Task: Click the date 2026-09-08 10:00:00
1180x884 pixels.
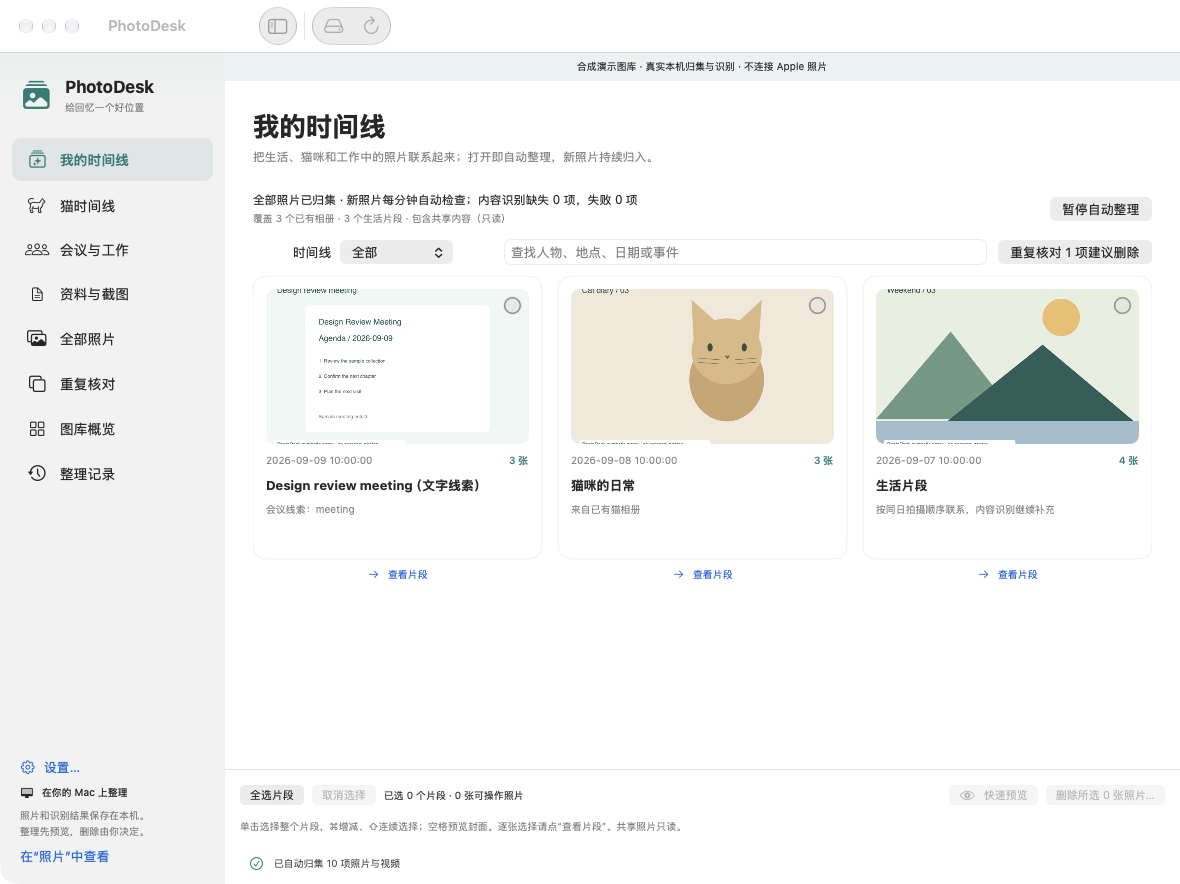Action: point(624,460)
